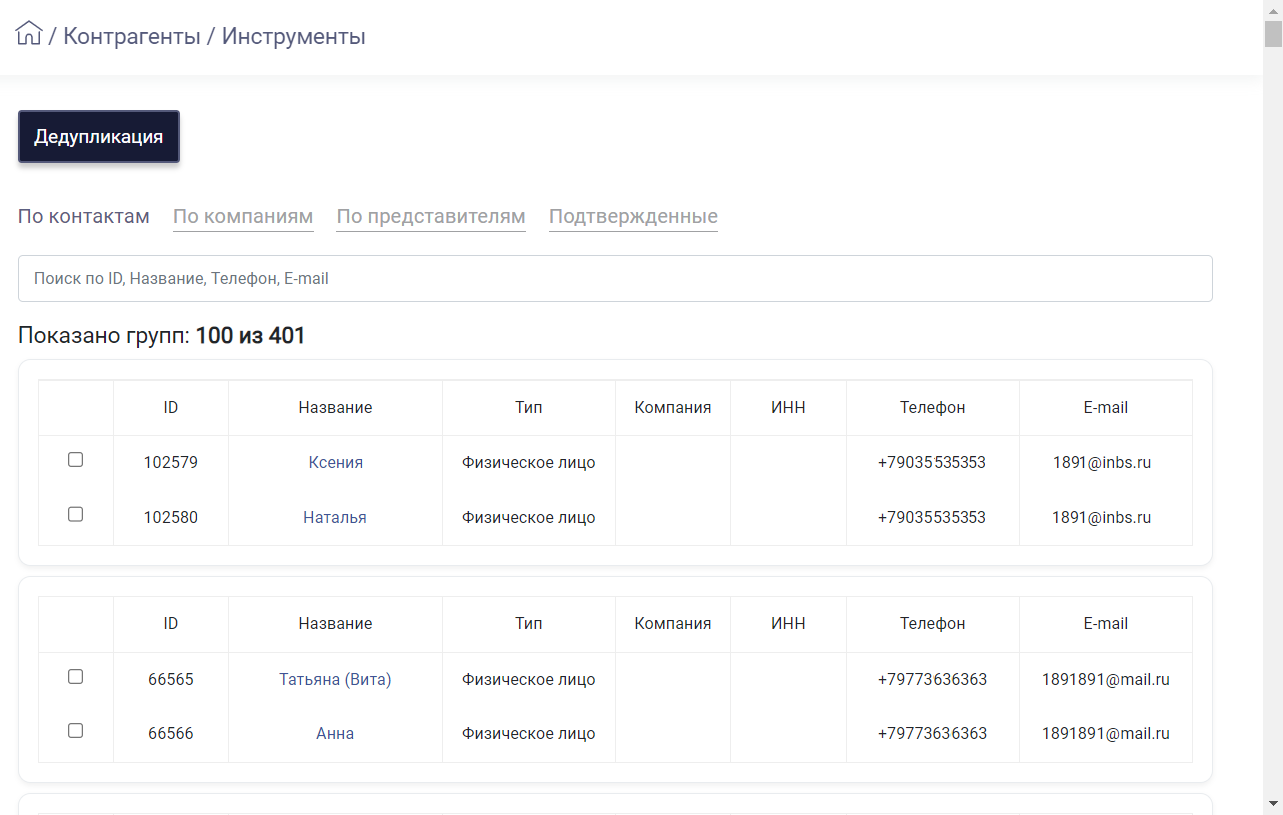
Task: Click the ID cell 102579
Action: click(x=171, y=462)
